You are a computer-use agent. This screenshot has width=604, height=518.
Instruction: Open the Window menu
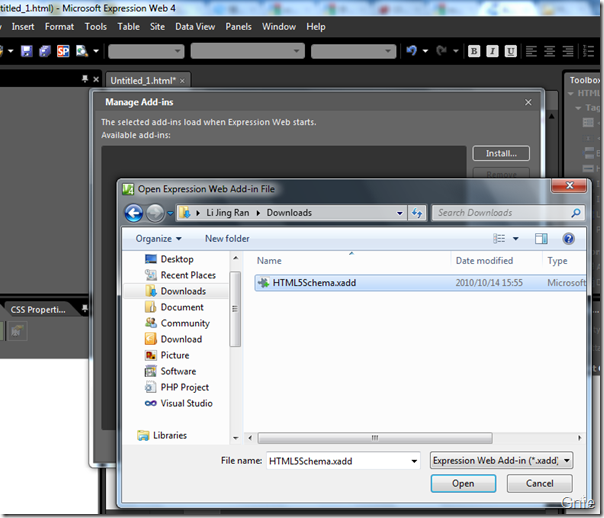(x=279, y=27)
